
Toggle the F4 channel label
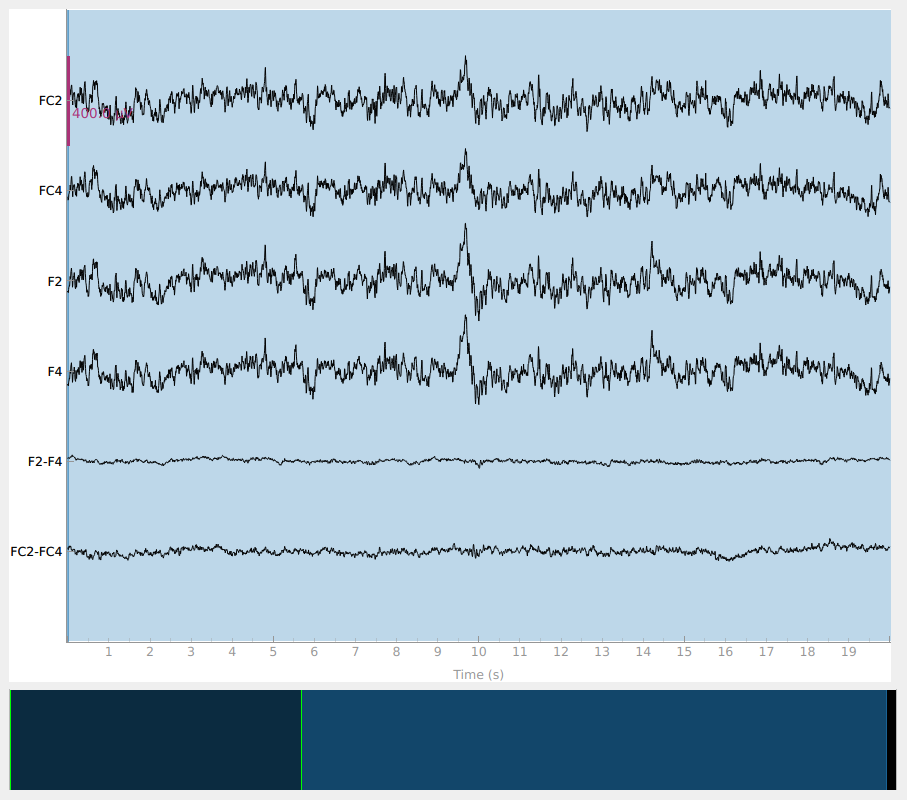[54, 372]
